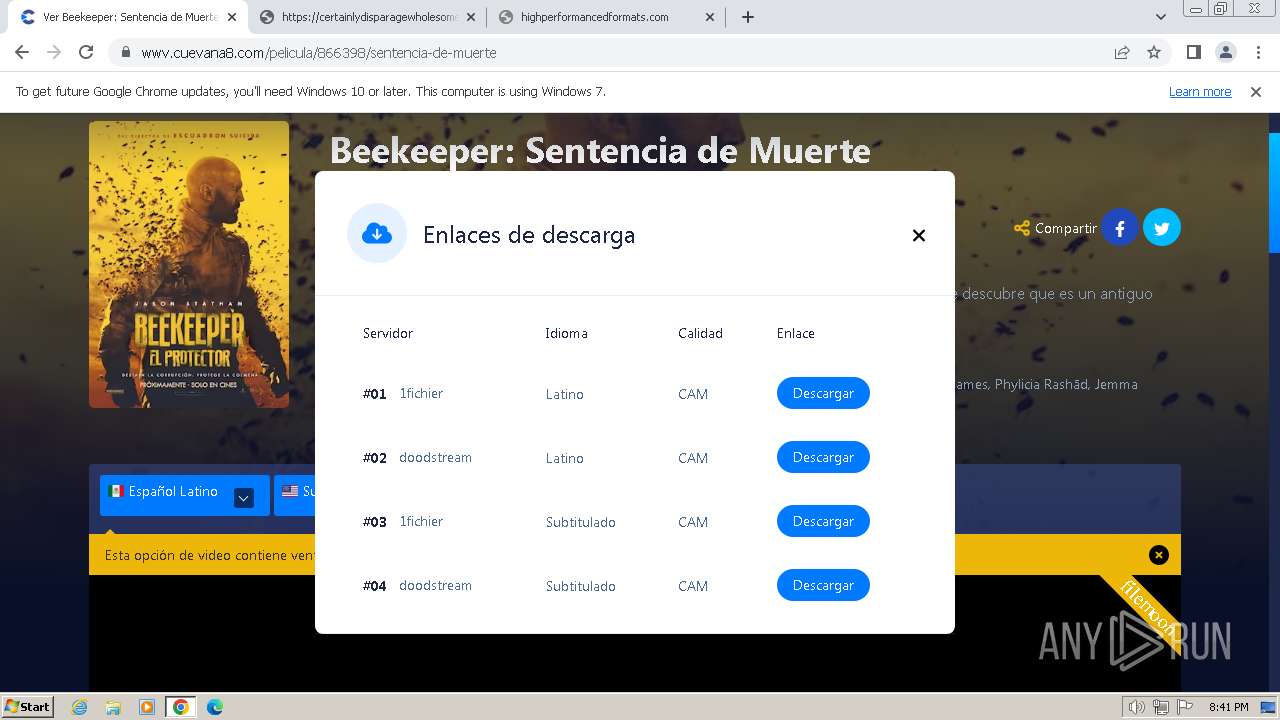Click the cloud download icon in dialog header

[x=377, y=233]
